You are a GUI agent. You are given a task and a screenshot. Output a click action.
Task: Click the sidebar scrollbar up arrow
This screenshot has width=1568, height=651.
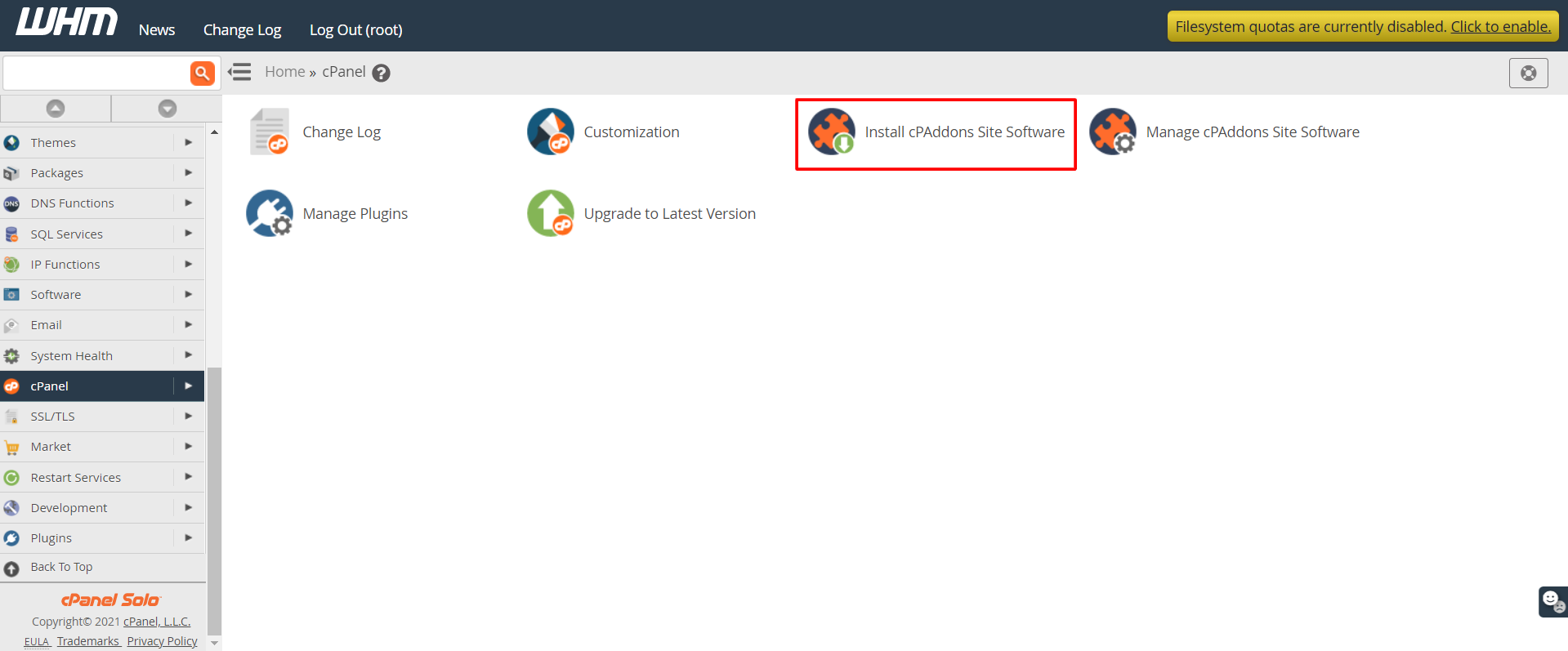(x=215, y=132)
